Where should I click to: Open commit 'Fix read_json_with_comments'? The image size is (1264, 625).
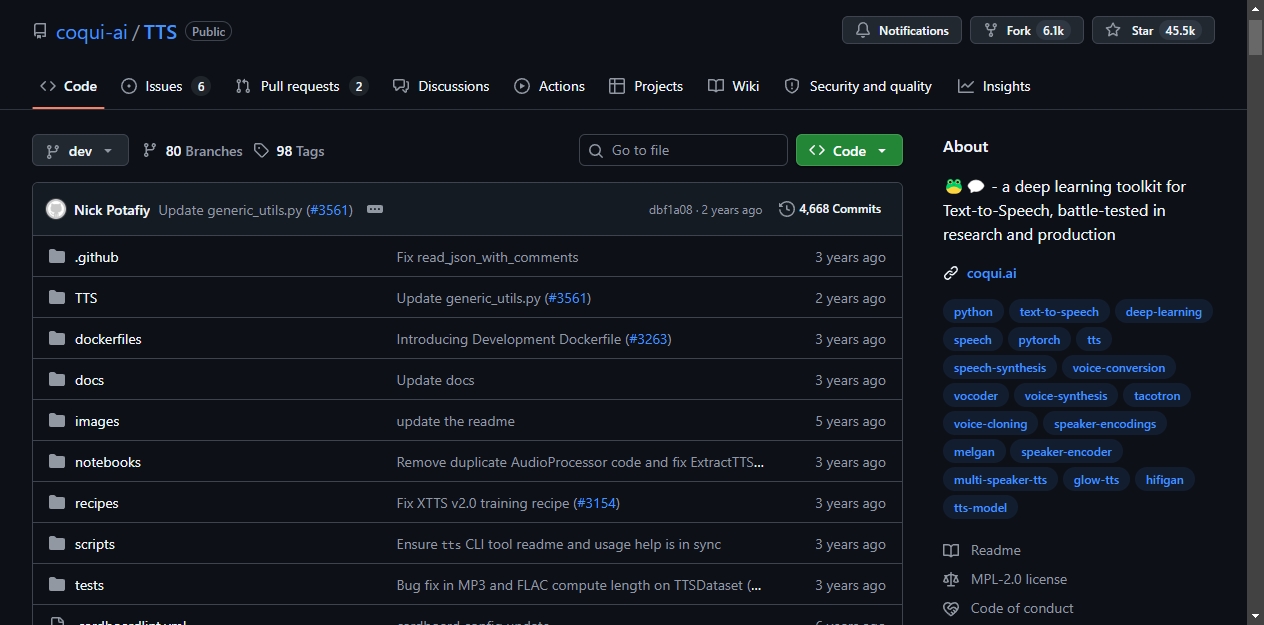487,257
